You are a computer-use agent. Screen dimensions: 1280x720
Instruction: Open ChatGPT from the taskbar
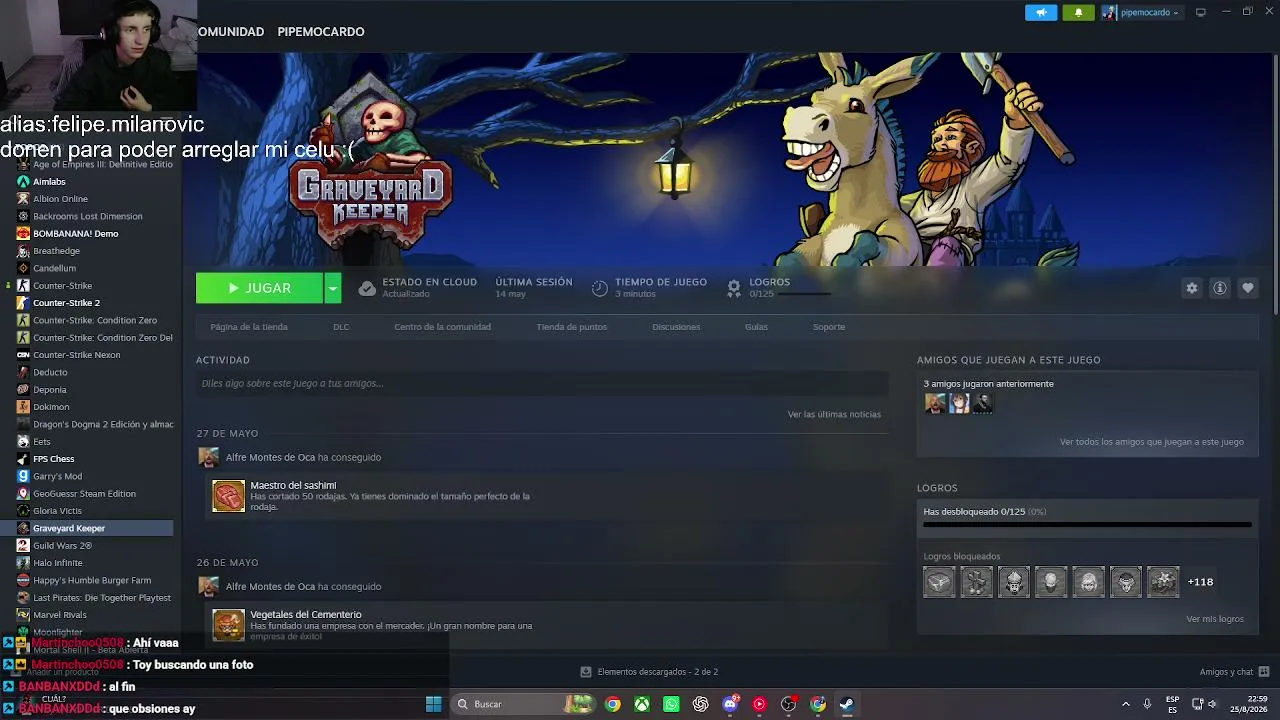pyautogui.click(x=700, y=704)
